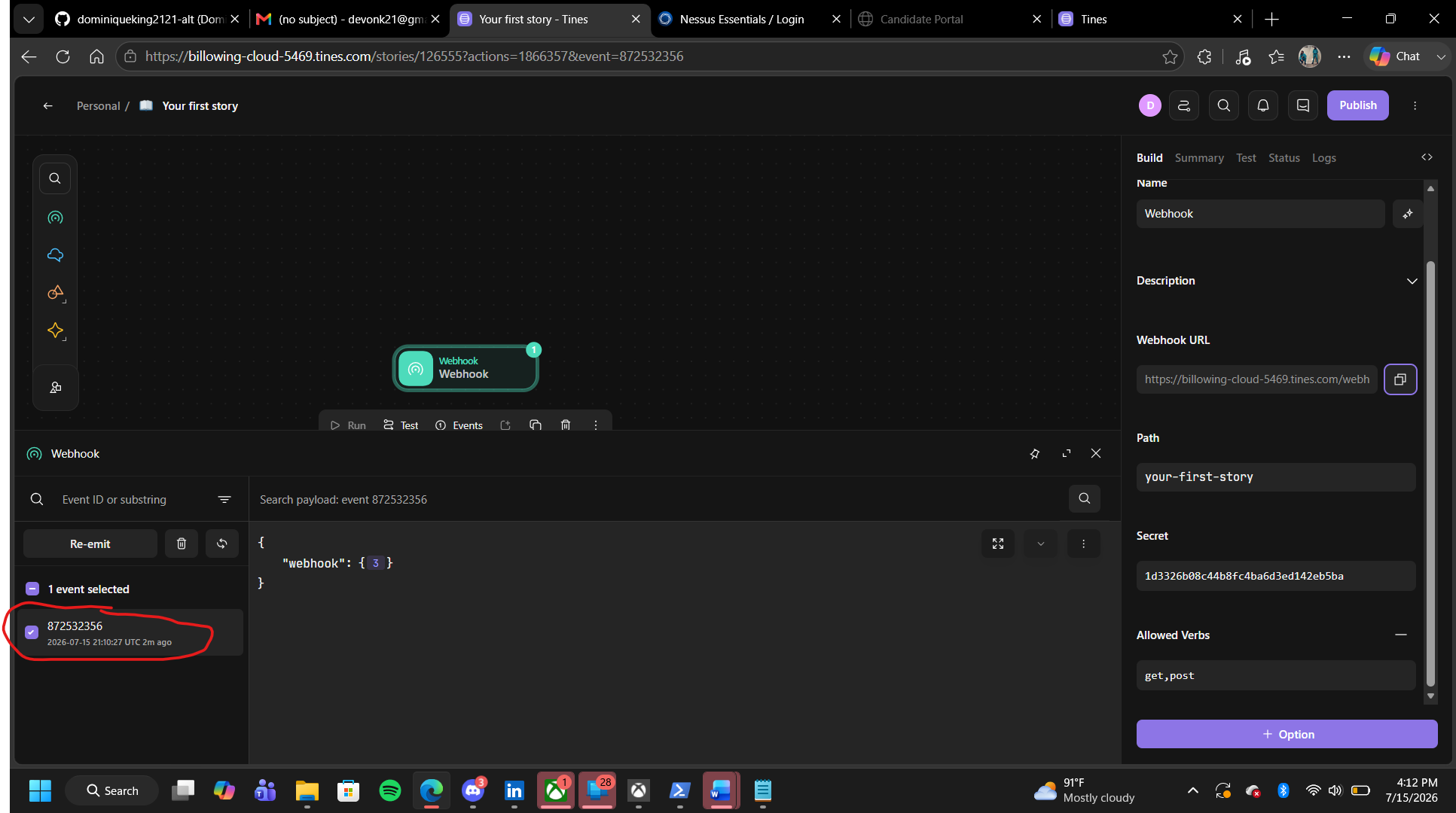This screenshot has width=1456, height=813.
Task: Open the Windows Start menu
Action: click(x=40, y=790)
